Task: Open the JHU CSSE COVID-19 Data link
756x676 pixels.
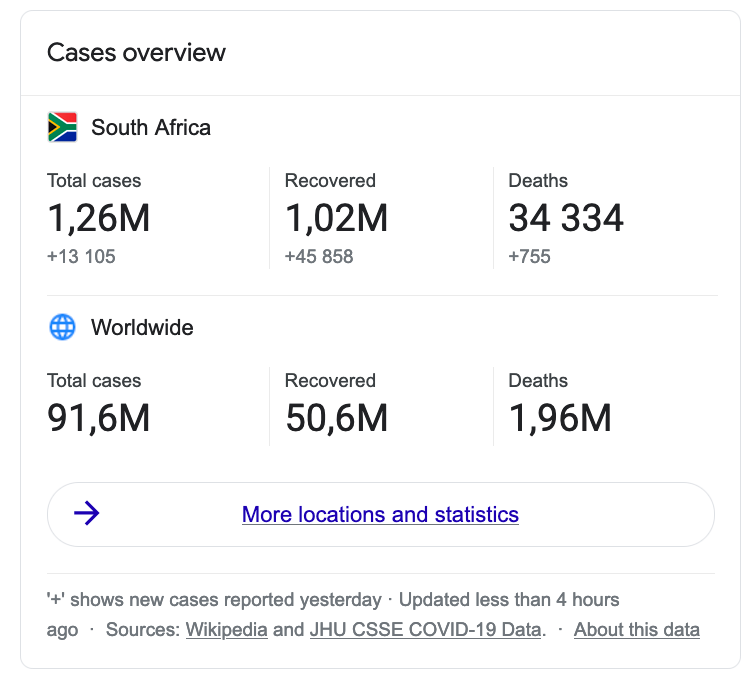Action: coord(426,629)
